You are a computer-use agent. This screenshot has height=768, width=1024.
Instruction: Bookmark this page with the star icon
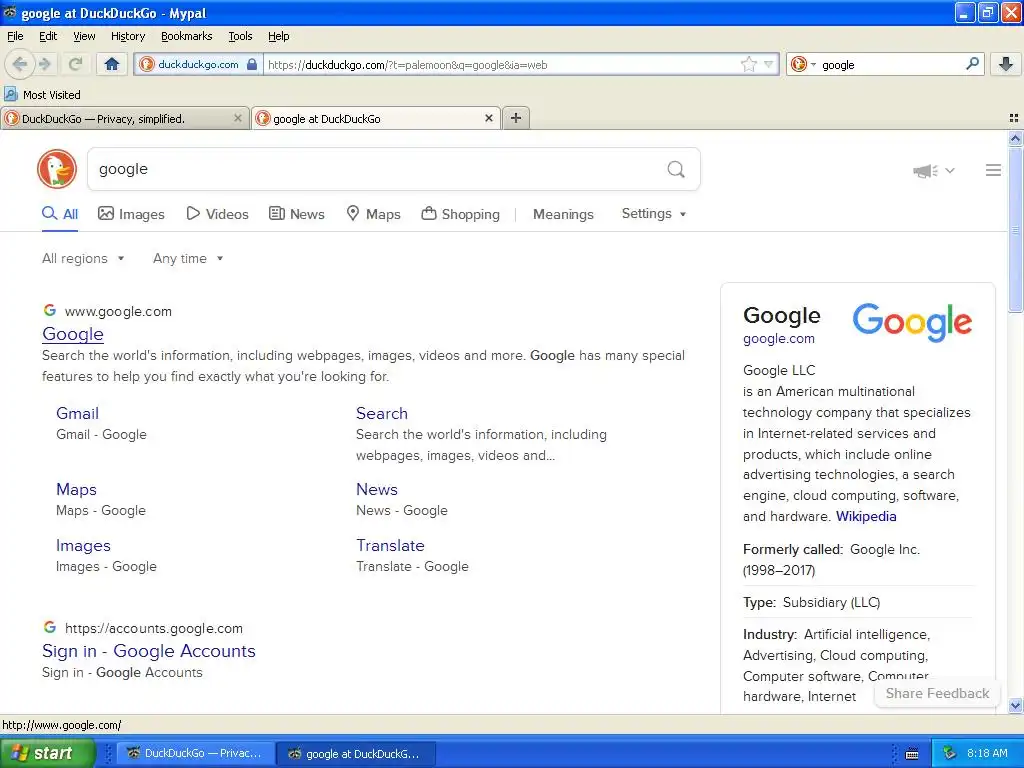click(748, 64)
